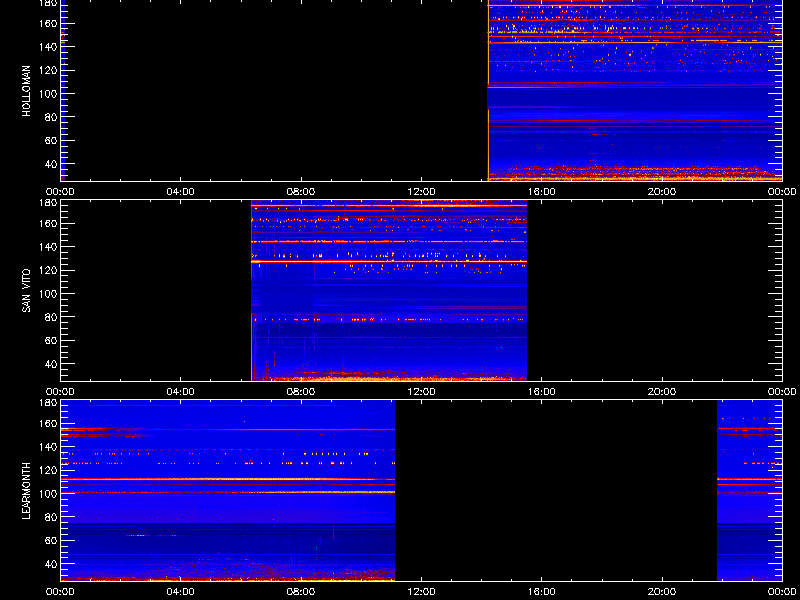Select the 16:00 label under the Holloman plot
Screen dimensions: 800x600
pyautogui.click(x=541, y=192)
